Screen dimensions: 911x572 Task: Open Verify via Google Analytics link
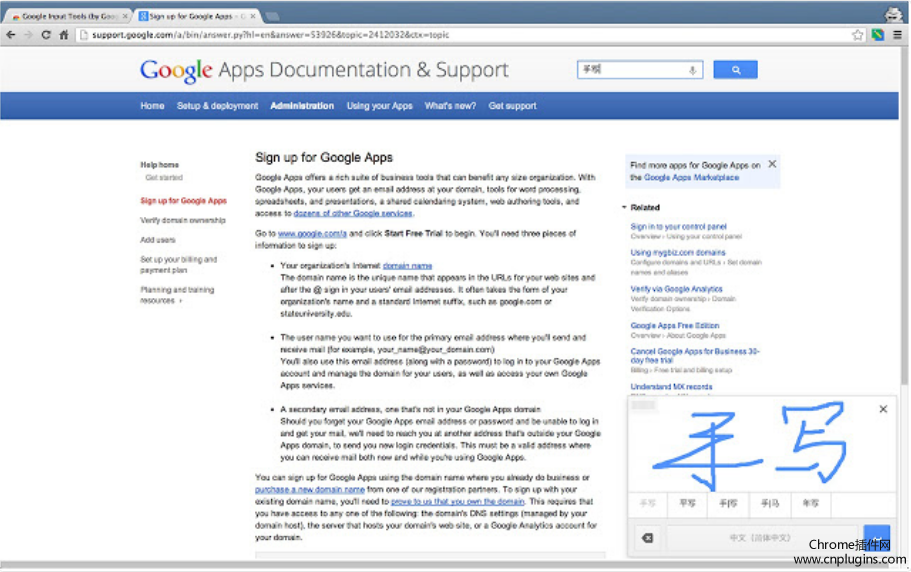(676, 289)
